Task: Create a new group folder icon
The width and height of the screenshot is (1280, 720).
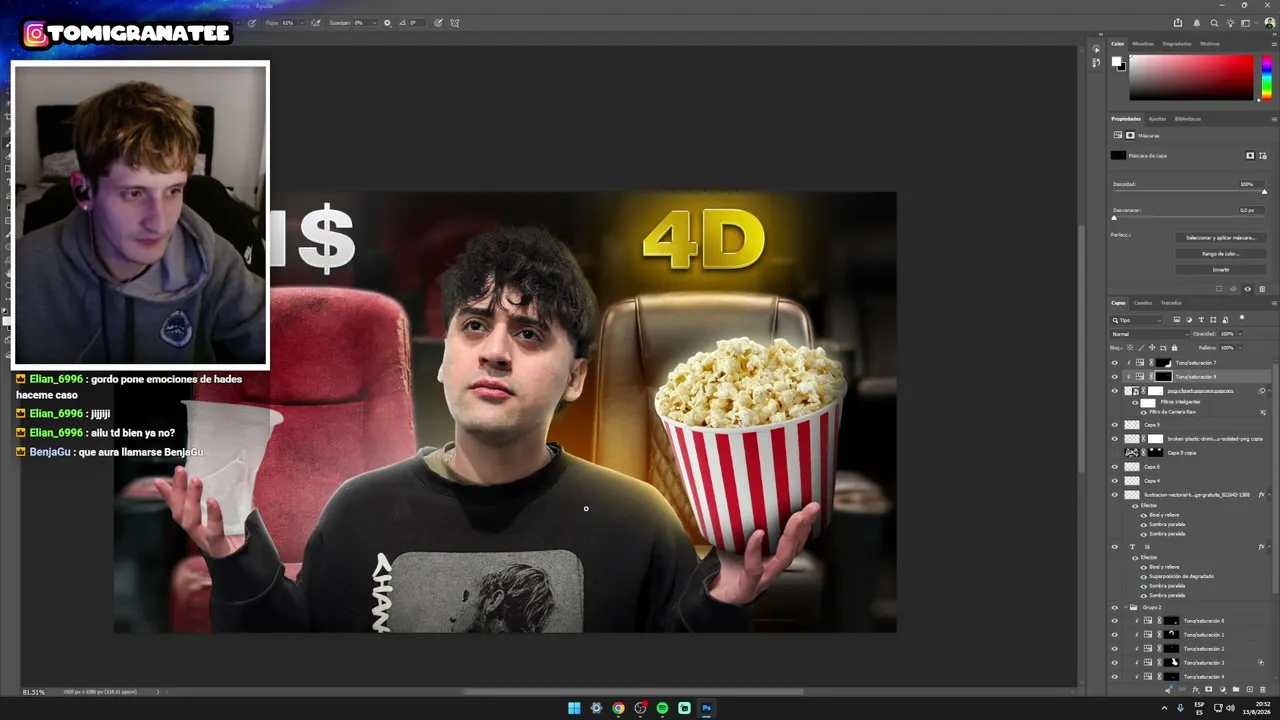Action: tap(1235, 690)
